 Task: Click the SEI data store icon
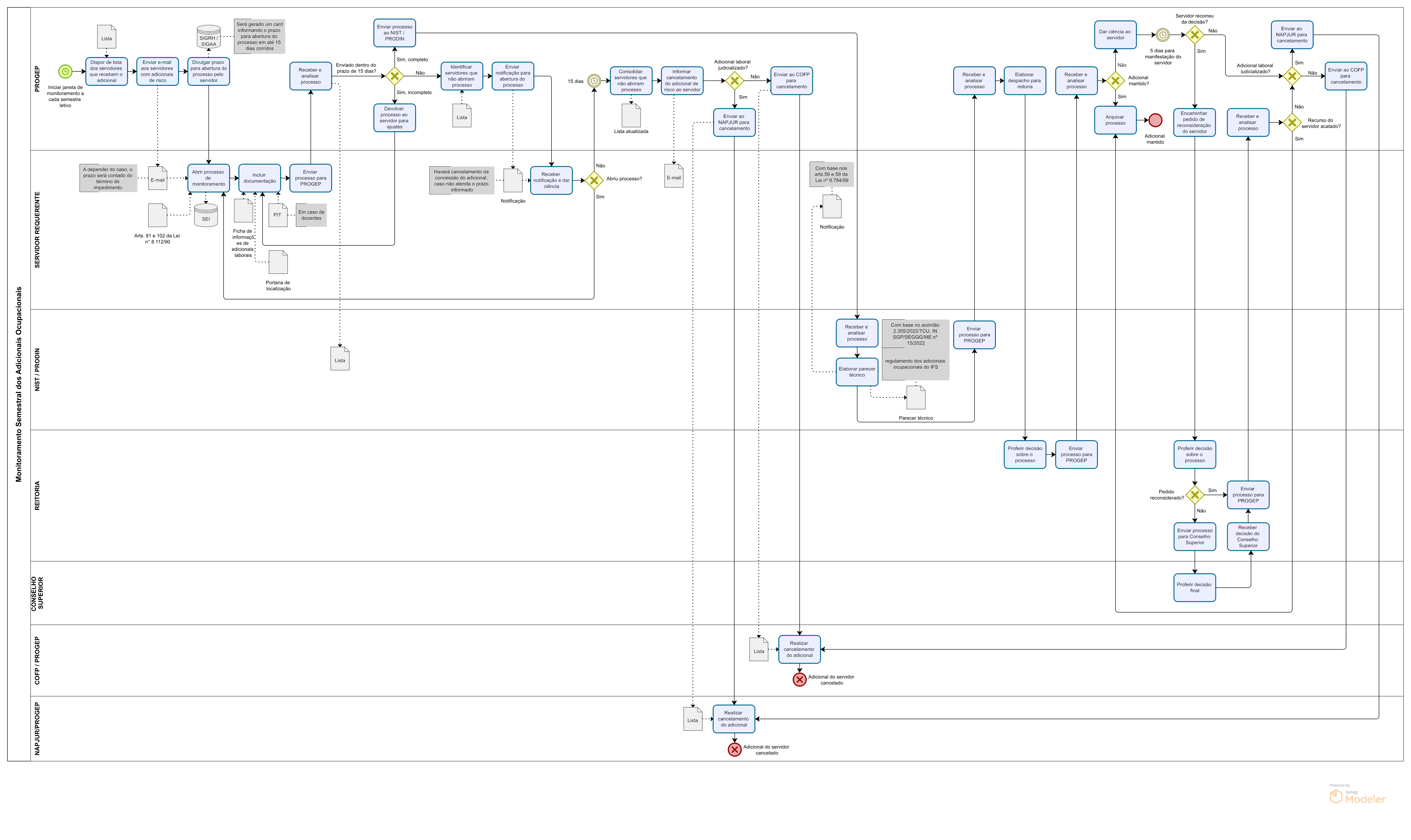click(205, 216)
